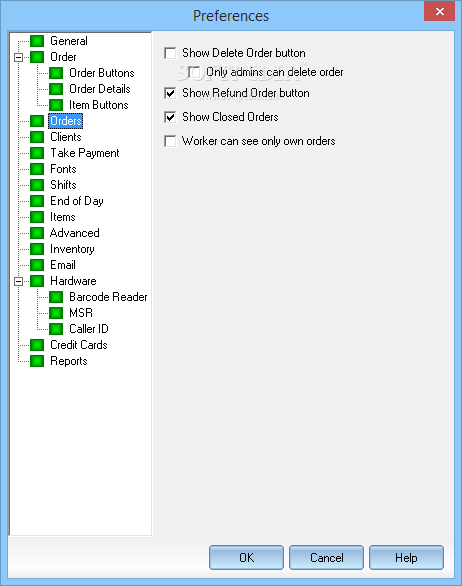
Task: Select Barcode Reader label under Hardware
Action: point(108,297)
